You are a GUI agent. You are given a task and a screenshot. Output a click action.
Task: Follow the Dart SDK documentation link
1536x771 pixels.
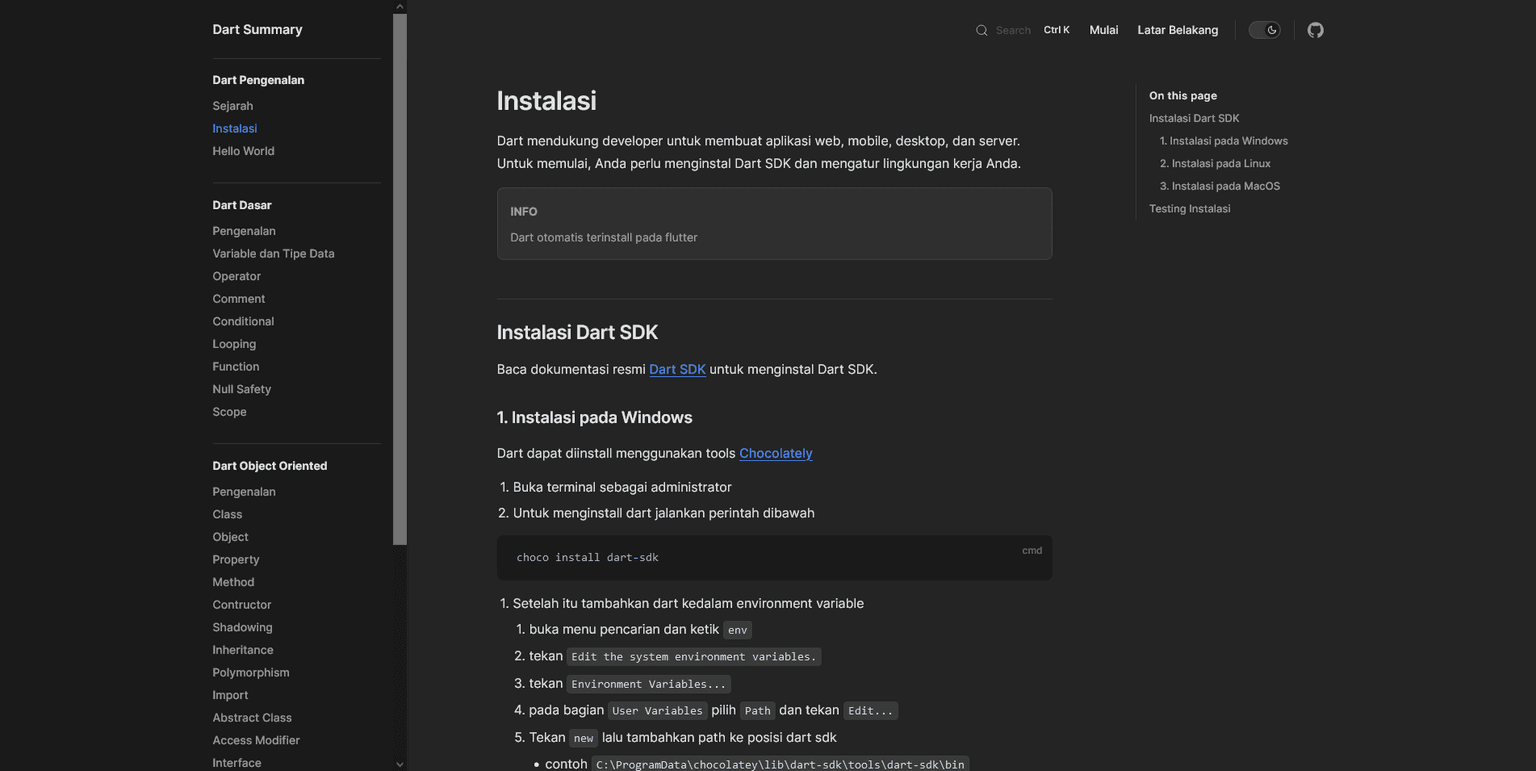click(677, 369)
